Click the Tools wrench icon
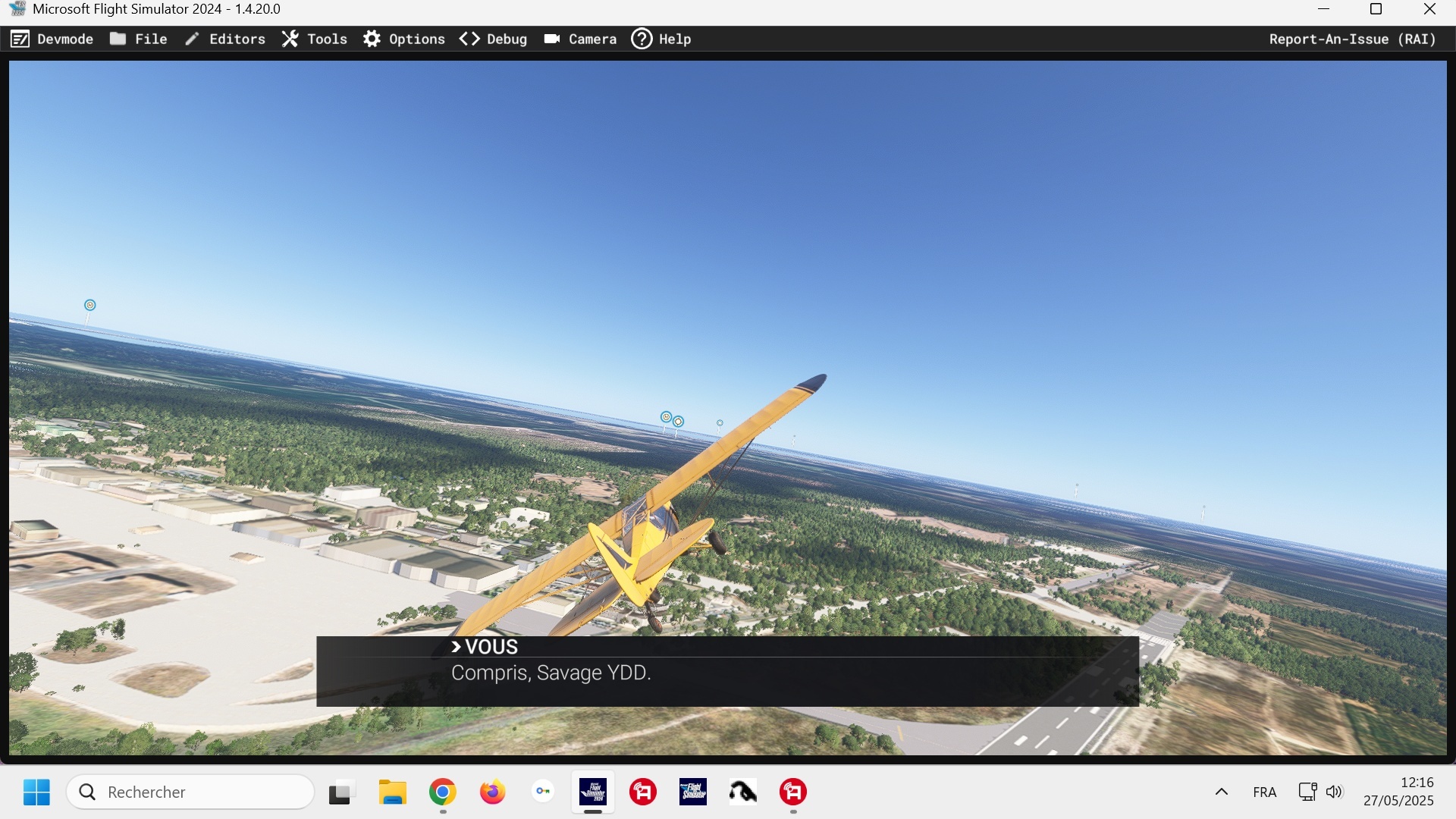Screen dimensions: 1456x819 pyautogui.click(x=290, y=39)
